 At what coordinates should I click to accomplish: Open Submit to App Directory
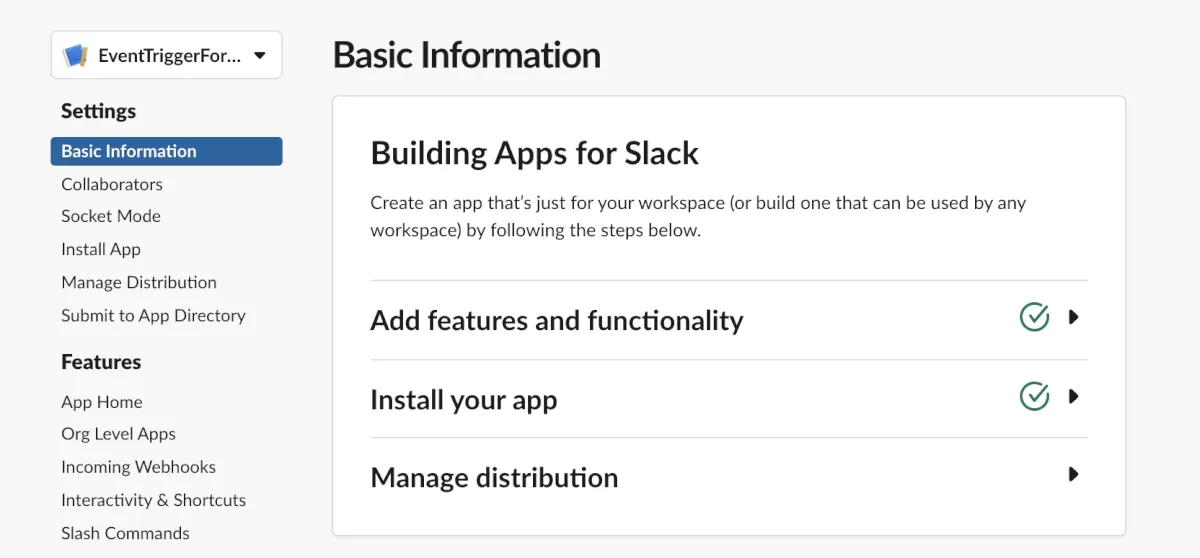(153, 315)
